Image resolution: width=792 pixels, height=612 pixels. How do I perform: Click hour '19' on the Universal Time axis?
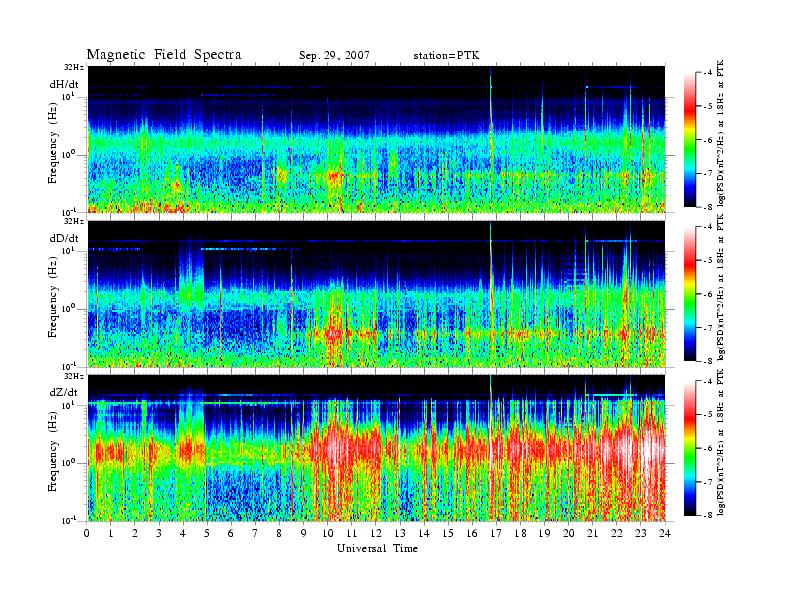[544, 533]
